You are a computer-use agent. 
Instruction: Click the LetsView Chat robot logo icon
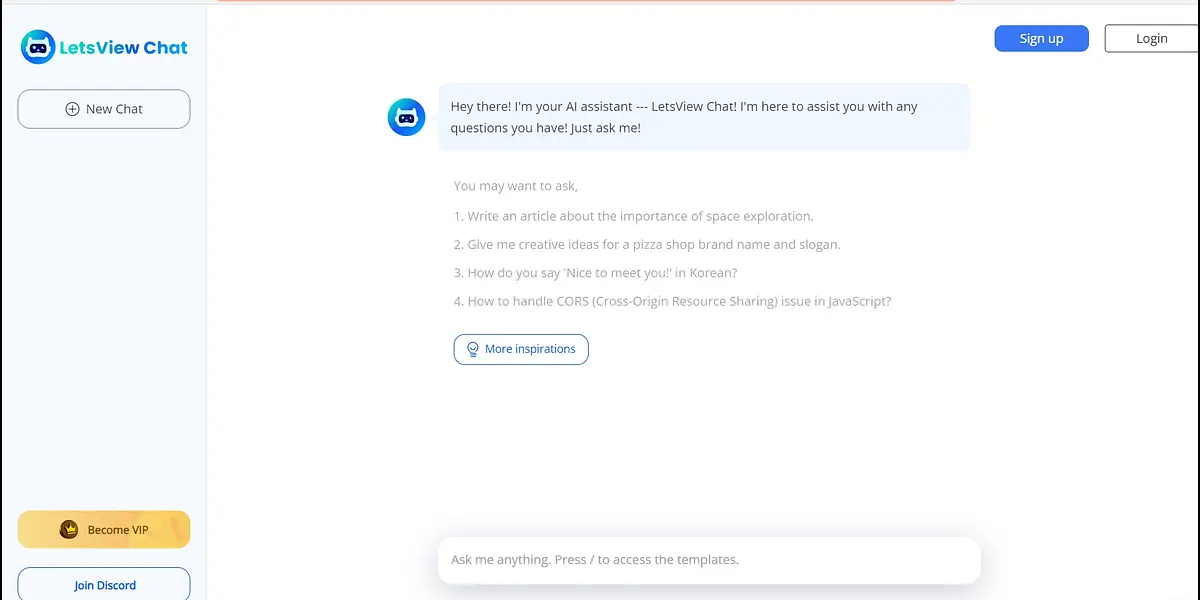pos(38,47)
